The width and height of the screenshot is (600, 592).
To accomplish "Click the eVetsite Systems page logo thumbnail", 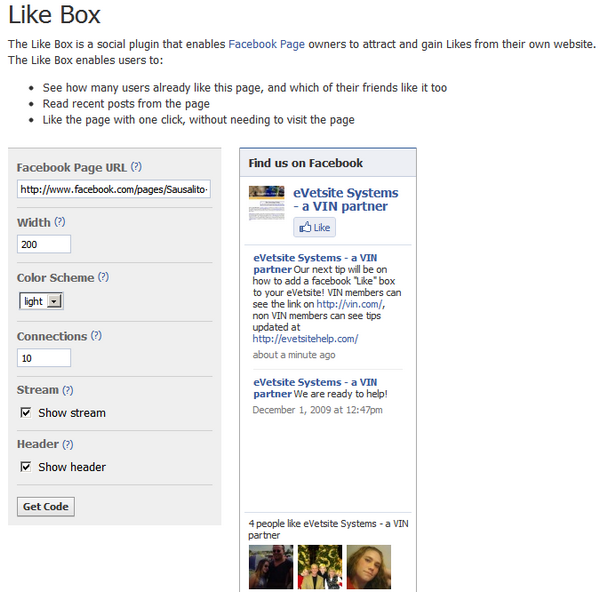I will [266, 203].
